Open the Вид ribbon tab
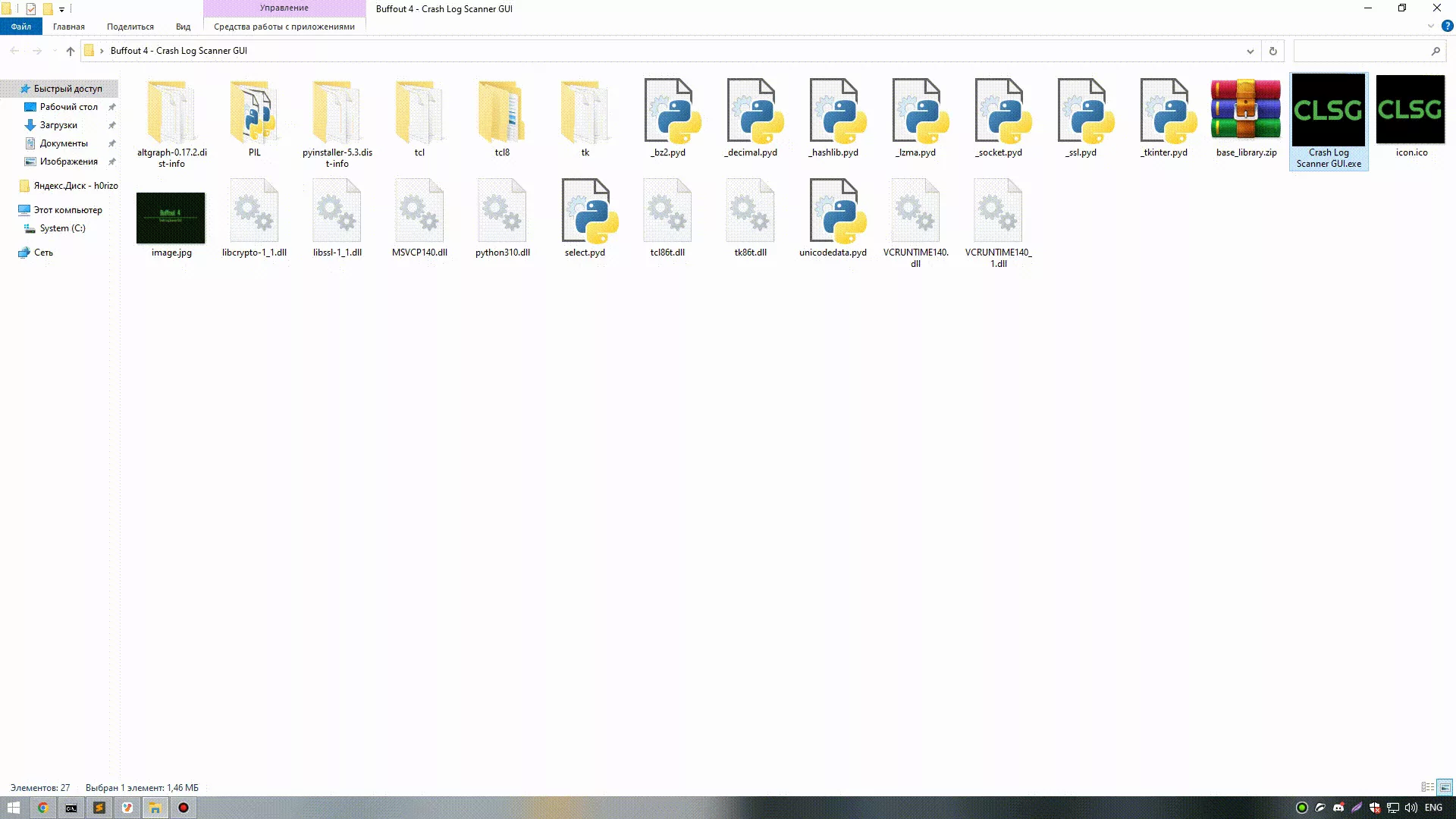 (x=183, y=27)
